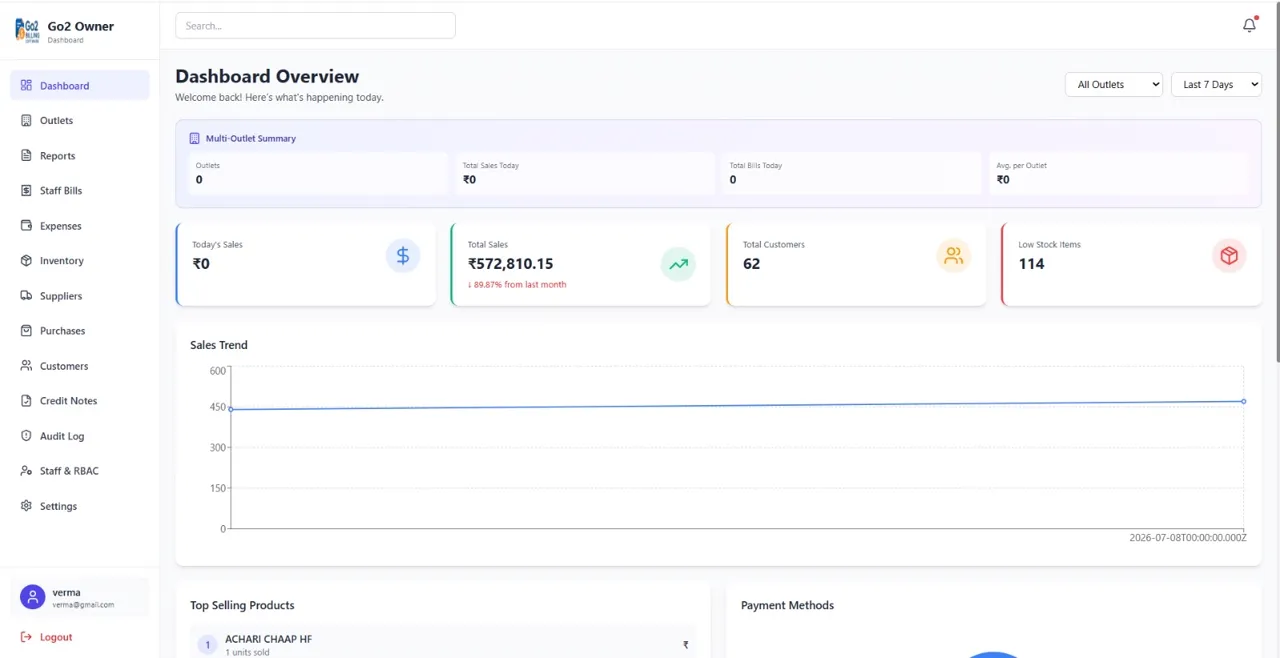Click the Total Bills Today summary cell
Screen dimensions: 1280x658
coord(852,173)
